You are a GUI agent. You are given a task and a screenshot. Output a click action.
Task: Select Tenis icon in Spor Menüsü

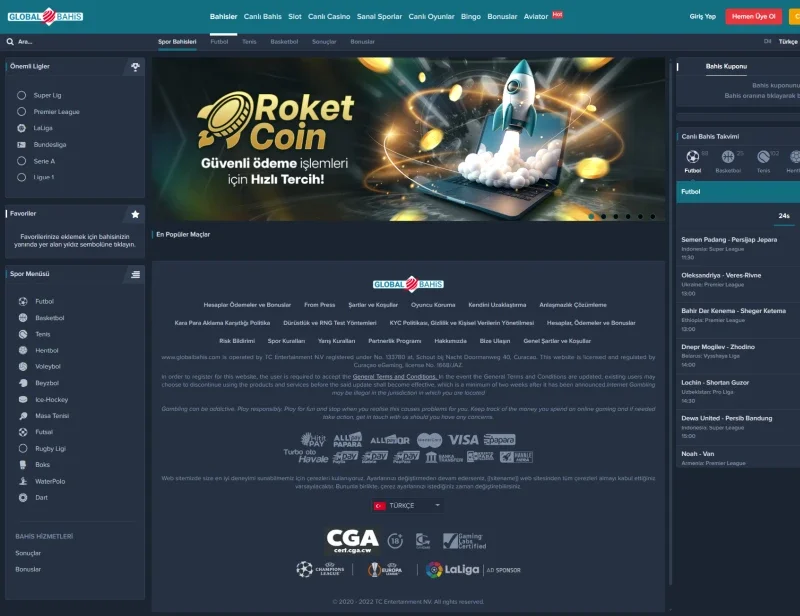point(23,334)
